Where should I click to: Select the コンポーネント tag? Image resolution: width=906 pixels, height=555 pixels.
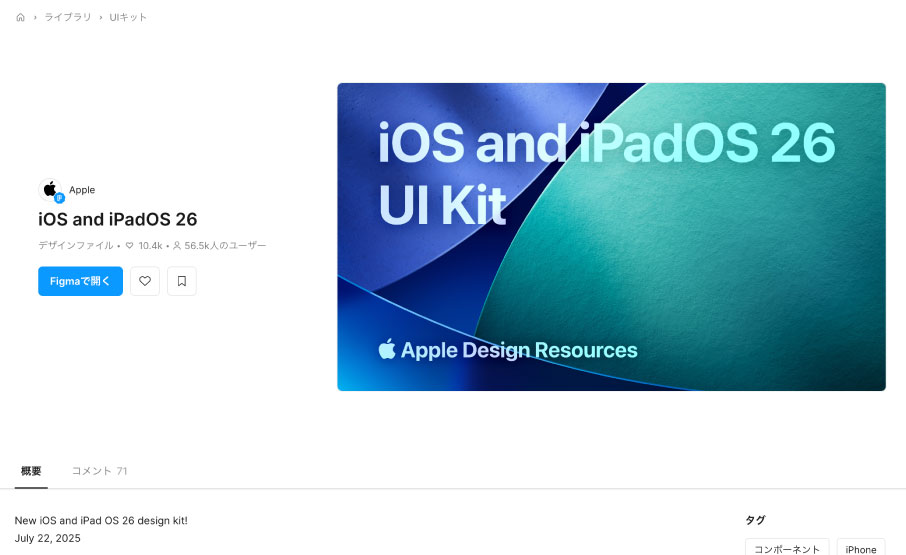tap(787, 547)
